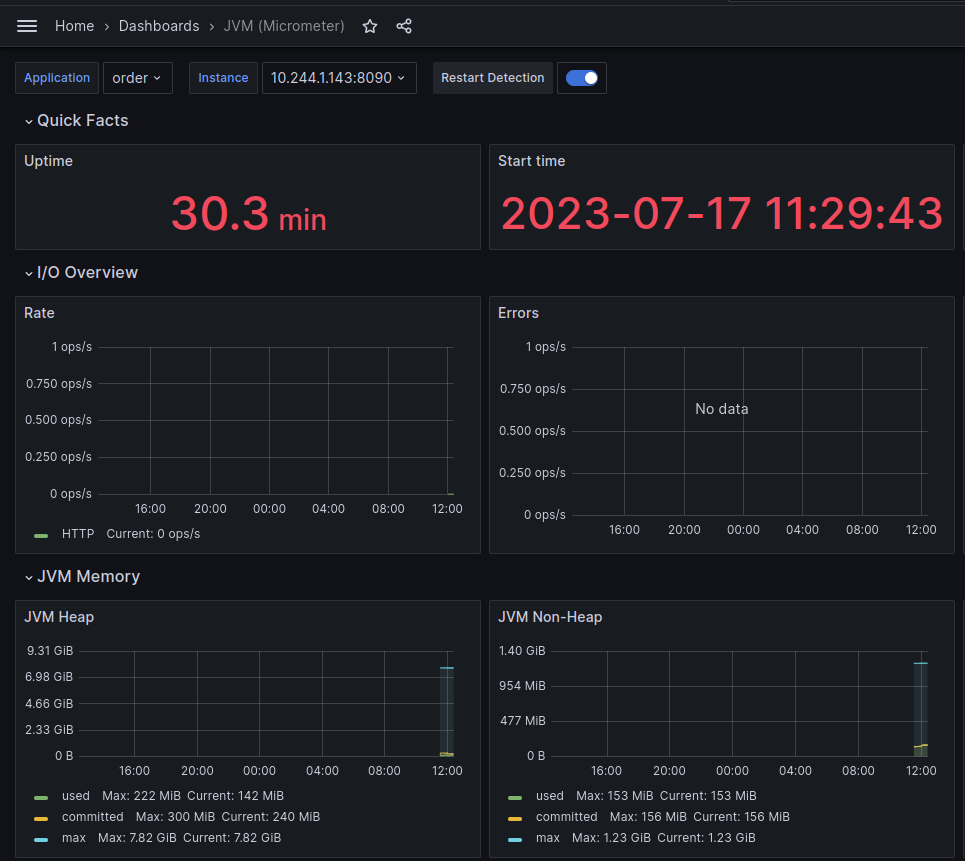Click the Start time panel title
The height and width of the screenshot is (861, 965).
click(x=531, y=161)
